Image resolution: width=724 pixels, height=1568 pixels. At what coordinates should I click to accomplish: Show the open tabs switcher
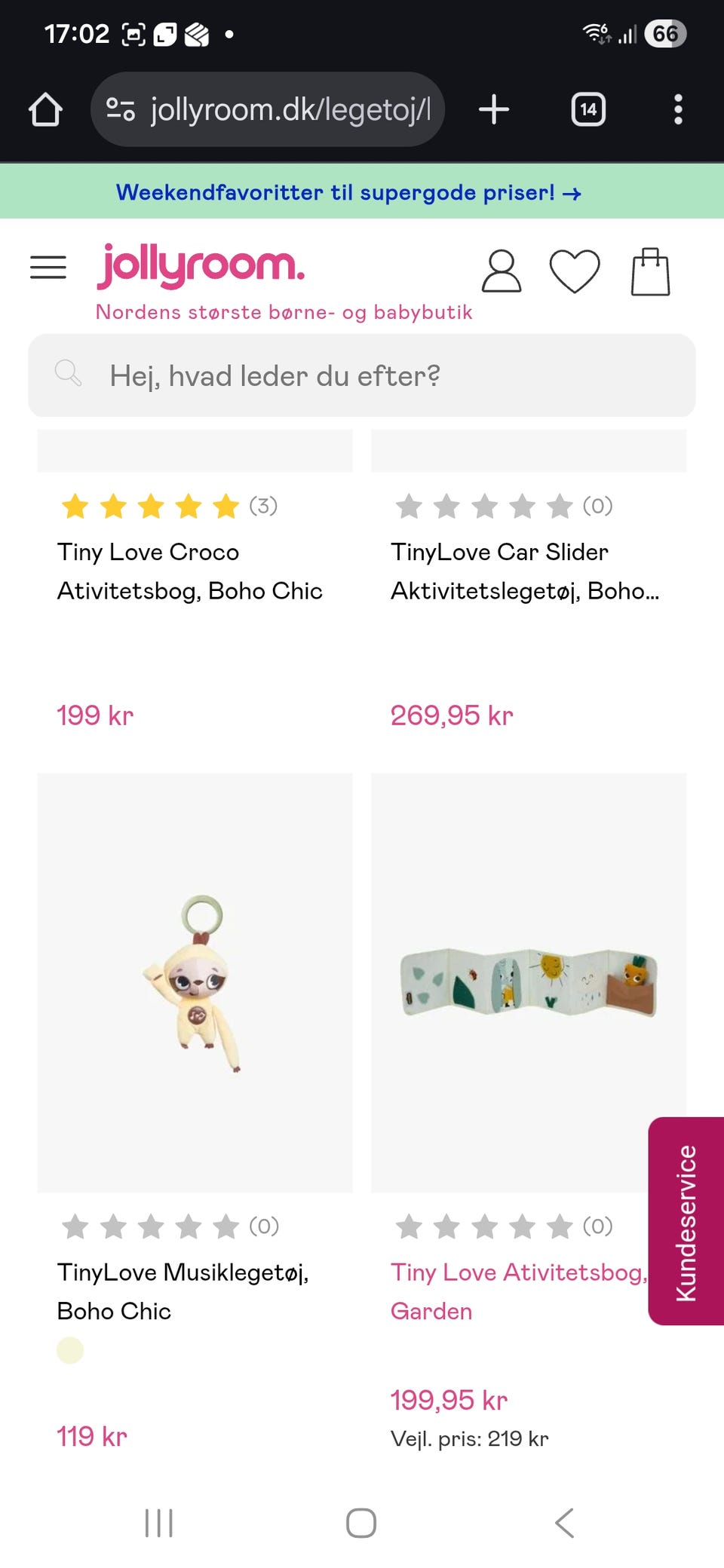coord(588,110)
